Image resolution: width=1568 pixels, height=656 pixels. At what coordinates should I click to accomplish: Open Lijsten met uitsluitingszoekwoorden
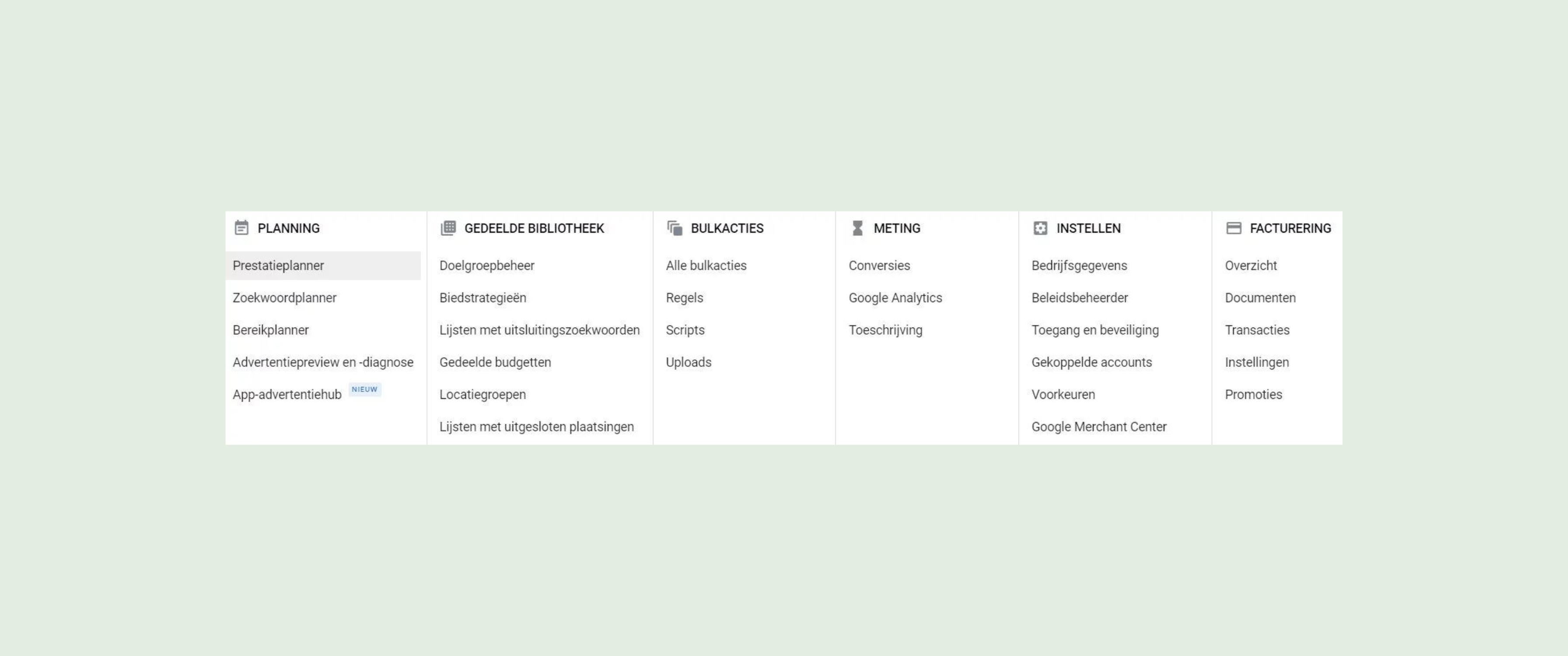point(539,330)
